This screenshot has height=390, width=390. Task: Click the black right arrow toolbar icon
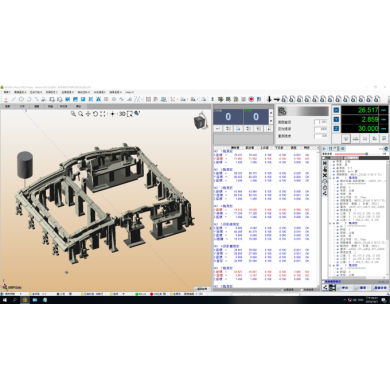click(x=277, y=99)
